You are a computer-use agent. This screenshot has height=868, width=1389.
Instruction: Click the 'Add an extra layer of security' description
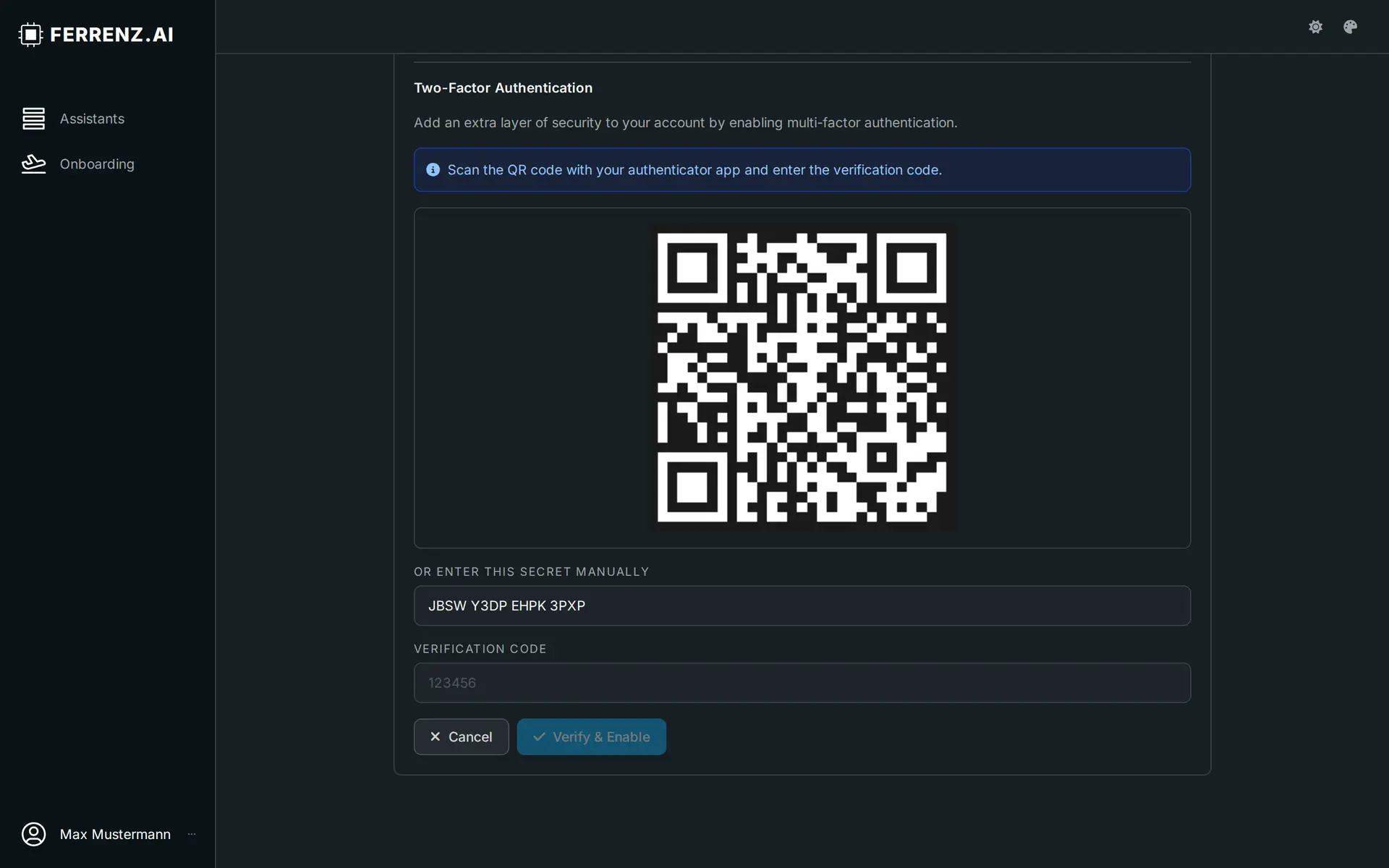click(685, 122)
